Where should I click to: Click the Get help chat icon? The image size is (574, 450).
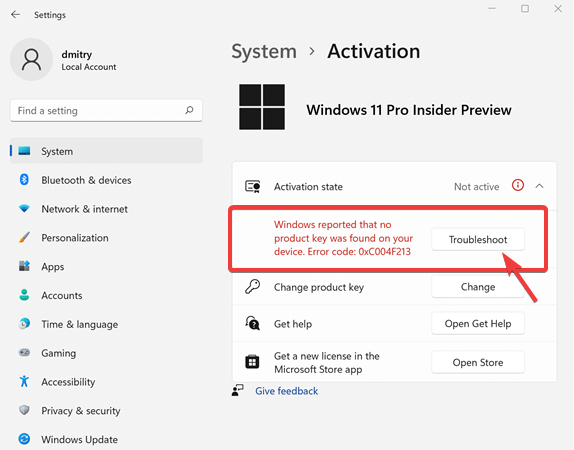(253, 323)
